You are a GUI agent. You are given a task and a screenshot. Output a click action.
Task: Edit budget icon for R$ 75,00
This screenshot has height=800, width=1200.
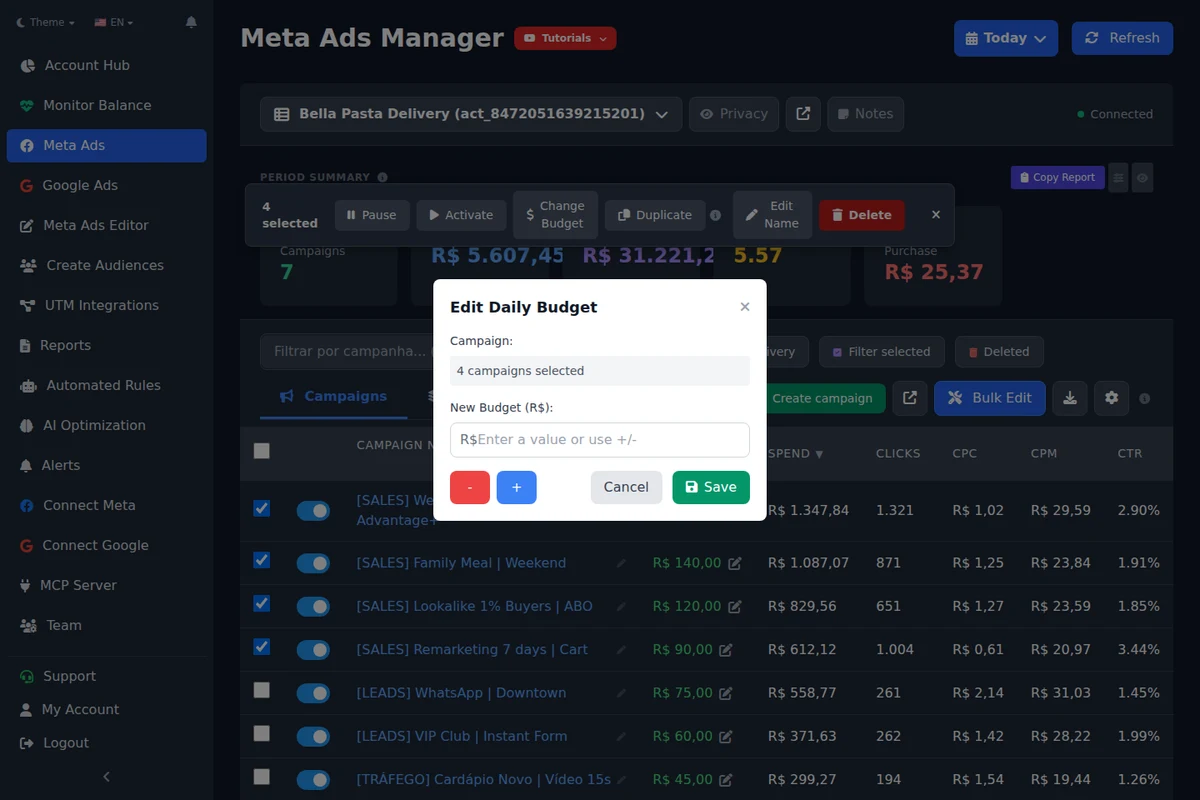(726, 693)
